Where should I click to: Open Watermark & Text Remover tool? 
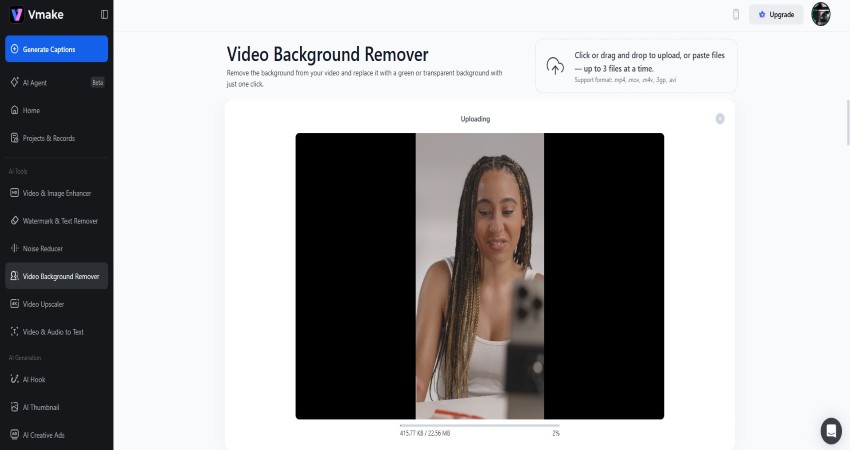[x=60, y=220]
